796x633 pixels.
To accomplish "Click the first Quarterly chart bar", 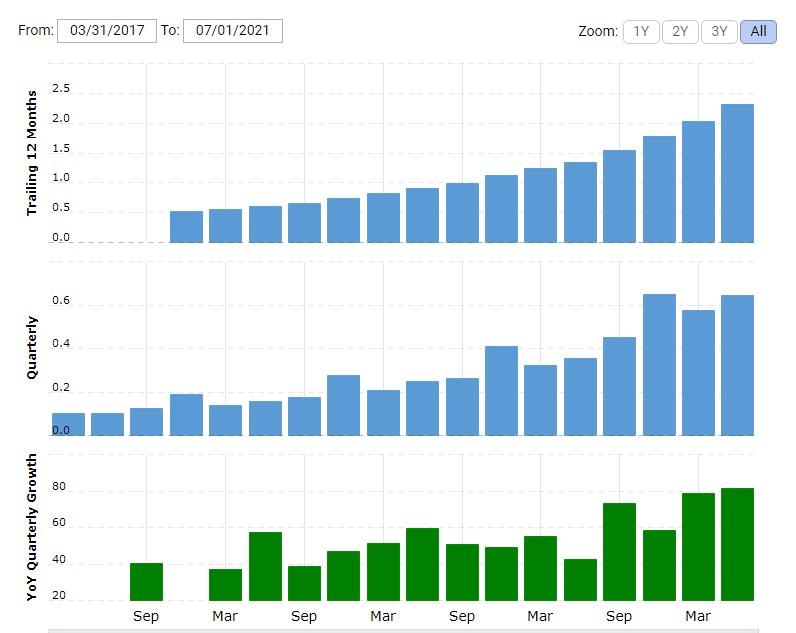I will pyautogui.click(x=69, y=424).
